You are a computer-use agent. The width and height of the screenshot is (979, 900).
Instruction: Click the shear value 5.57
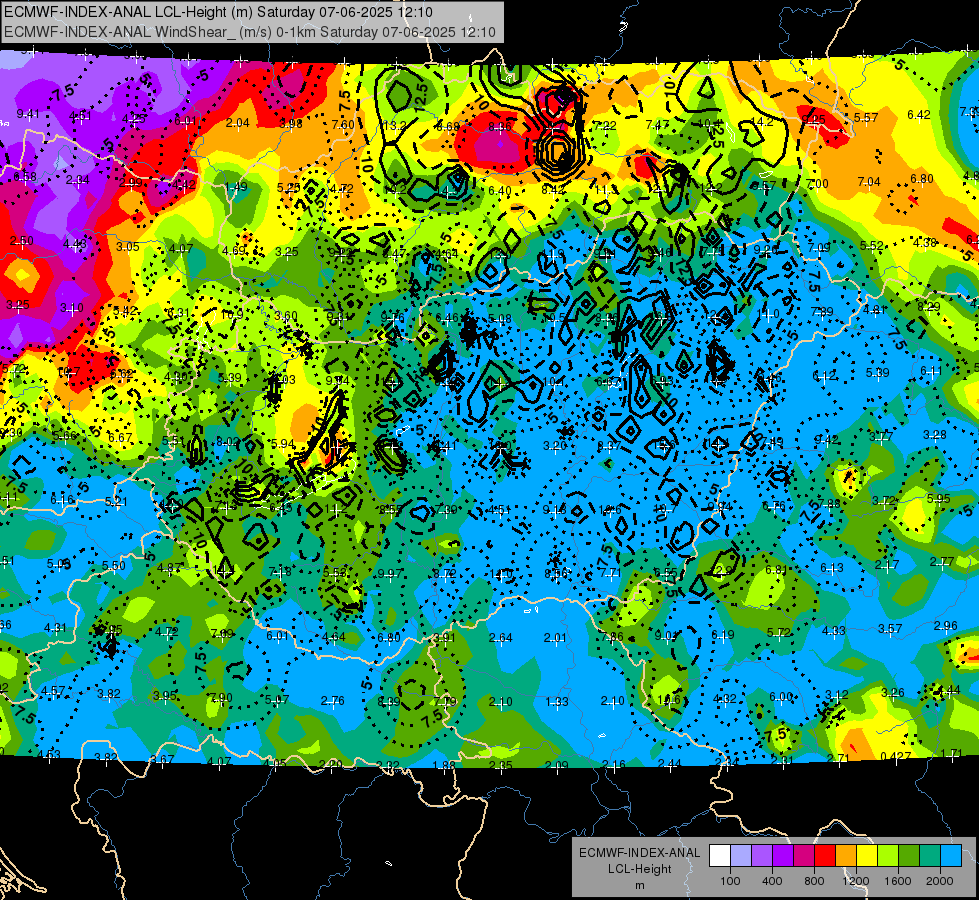(866, 117)
